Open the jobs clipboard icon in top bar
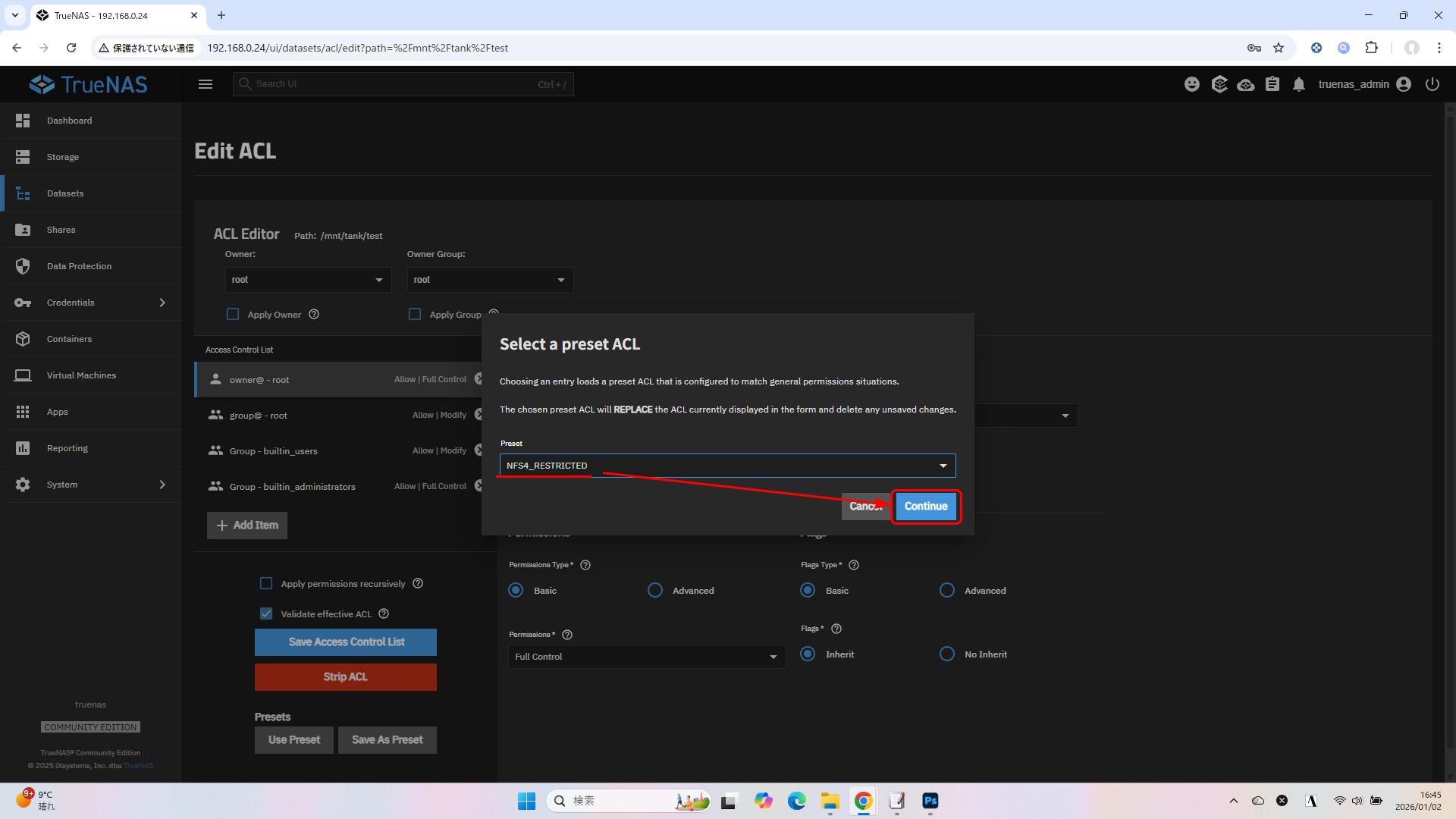This screenshot has width=1456, height=819. click(x=1272, y=84)
